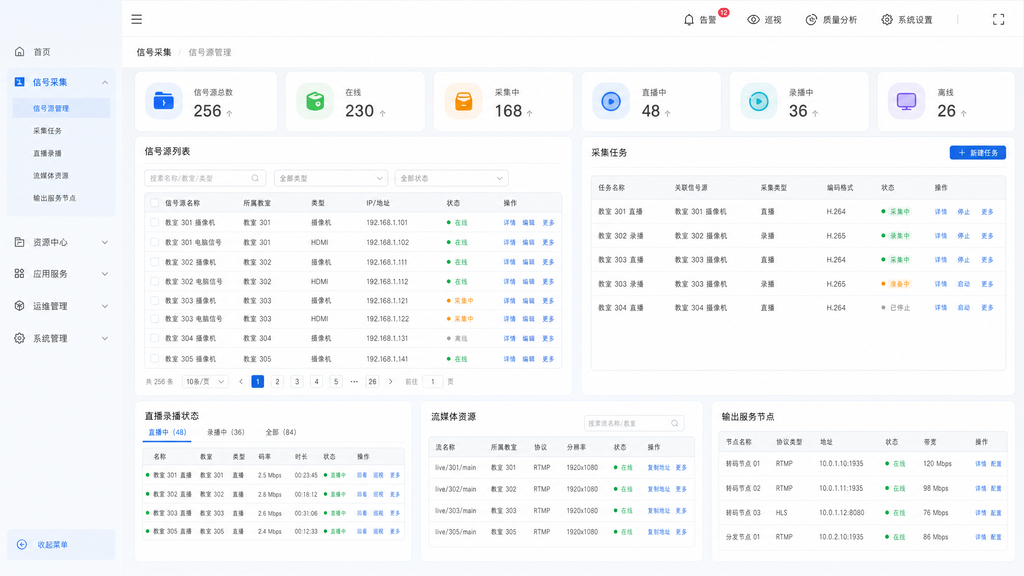Go to page 2 in pagination
This screenshot has width=1024, height=576.
[x=278, y=381]
